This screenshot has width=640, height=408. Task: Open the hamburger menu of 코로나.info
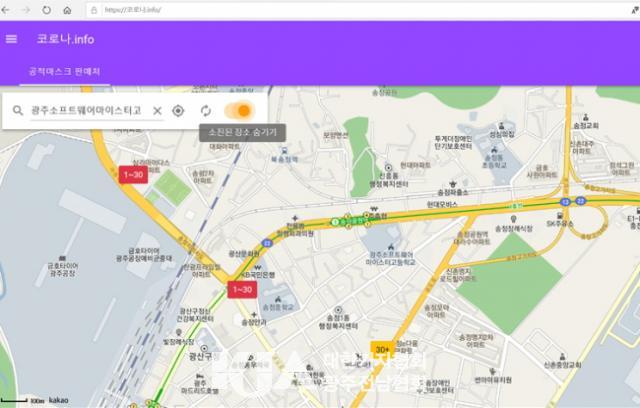[x=11, y=39]
